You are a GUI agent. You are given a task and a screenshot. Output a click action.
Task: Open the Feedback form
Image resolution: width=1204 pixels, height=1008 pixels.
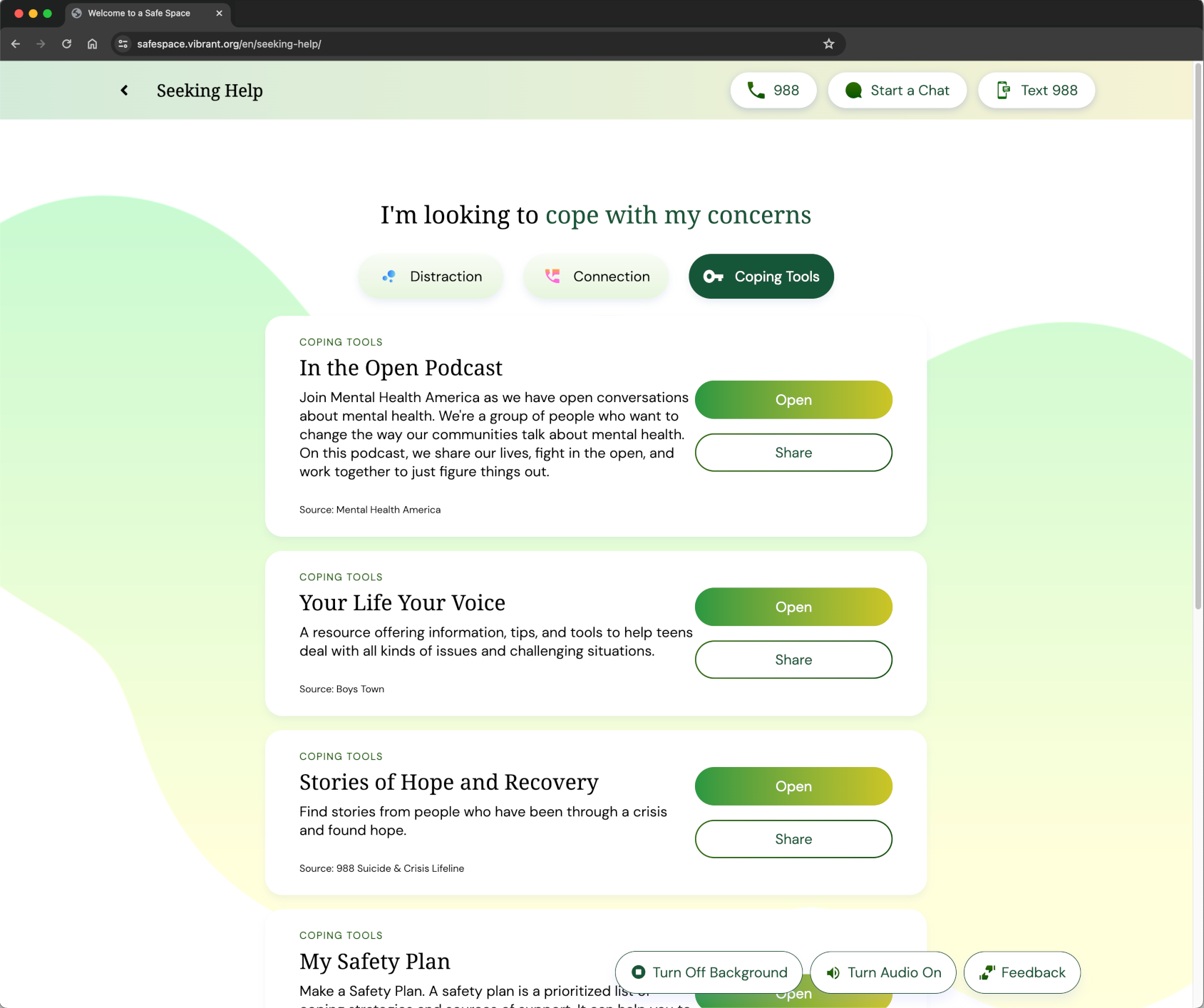coord(1022,972)
